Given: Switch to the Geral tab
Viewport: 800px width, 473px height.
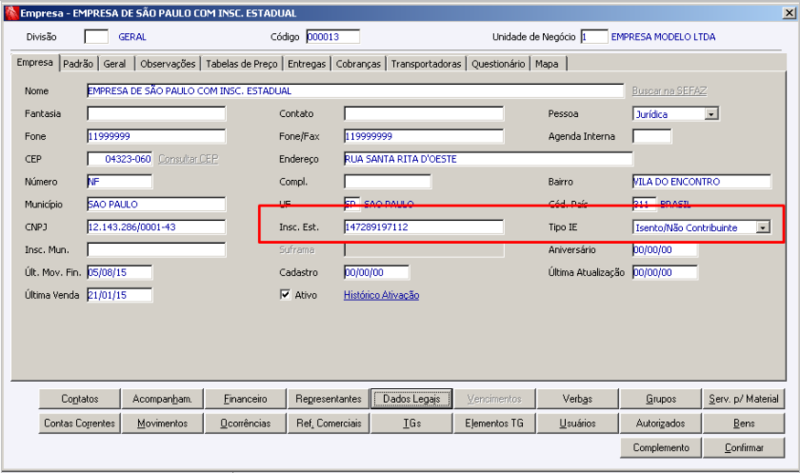Looking at the screenshot, I should (x=115, y=64).
